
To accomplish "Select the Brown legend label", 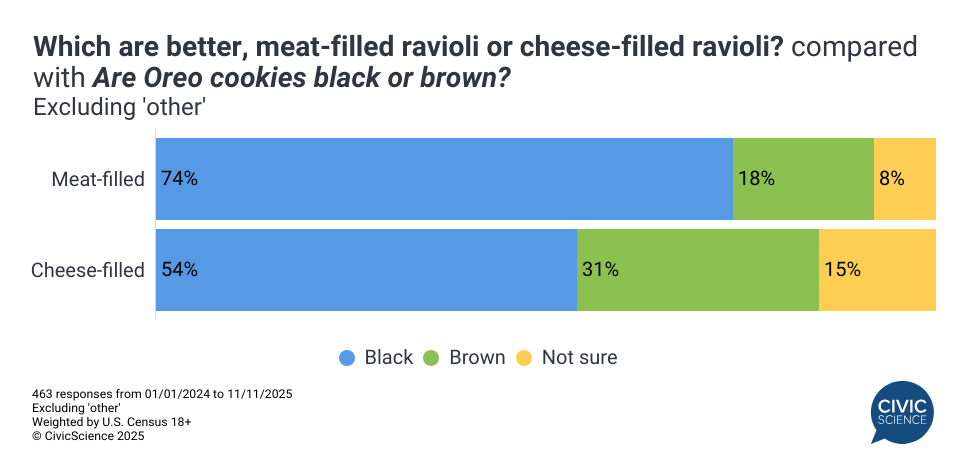I will click(477, 357).
